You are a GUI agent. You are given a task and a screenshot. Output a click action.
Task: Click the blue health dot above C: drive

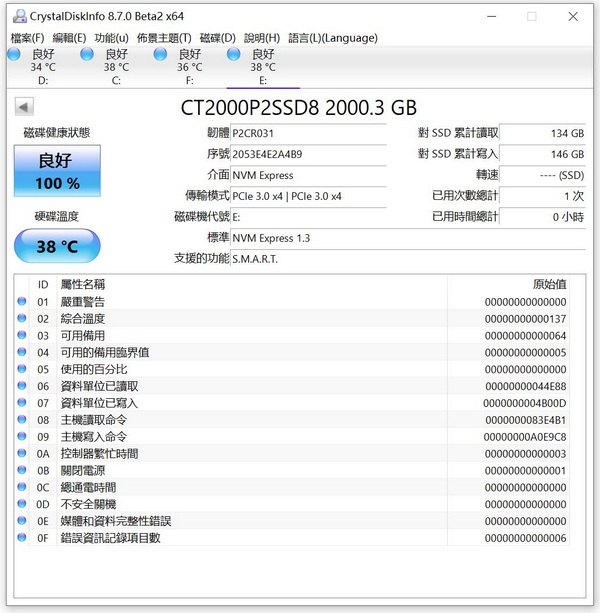coord(87,54)
